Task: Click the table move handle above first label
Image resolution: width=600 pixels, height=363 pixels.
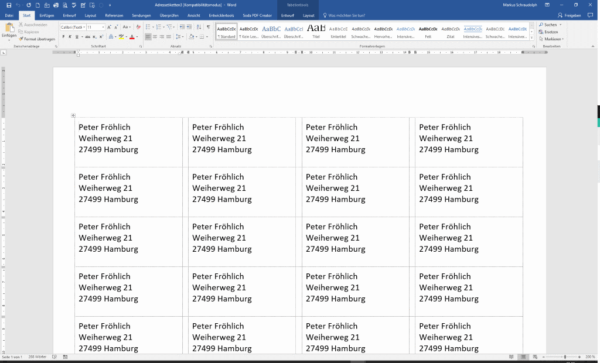Action: (x=73, y=115)
